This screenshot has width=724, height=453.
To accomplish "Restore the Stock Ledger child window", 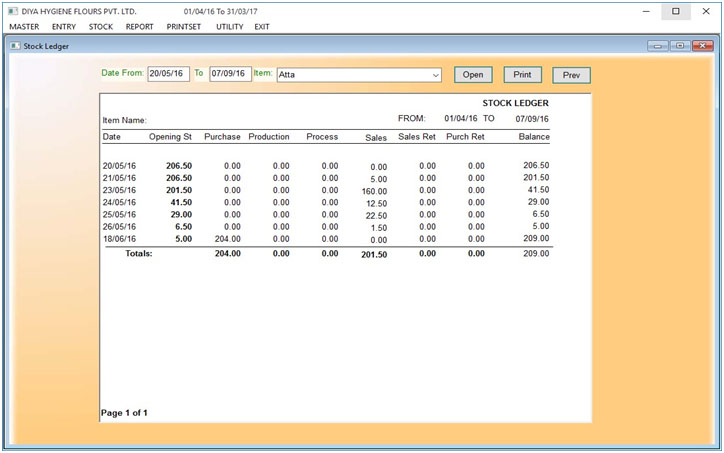I will point(679,46).
